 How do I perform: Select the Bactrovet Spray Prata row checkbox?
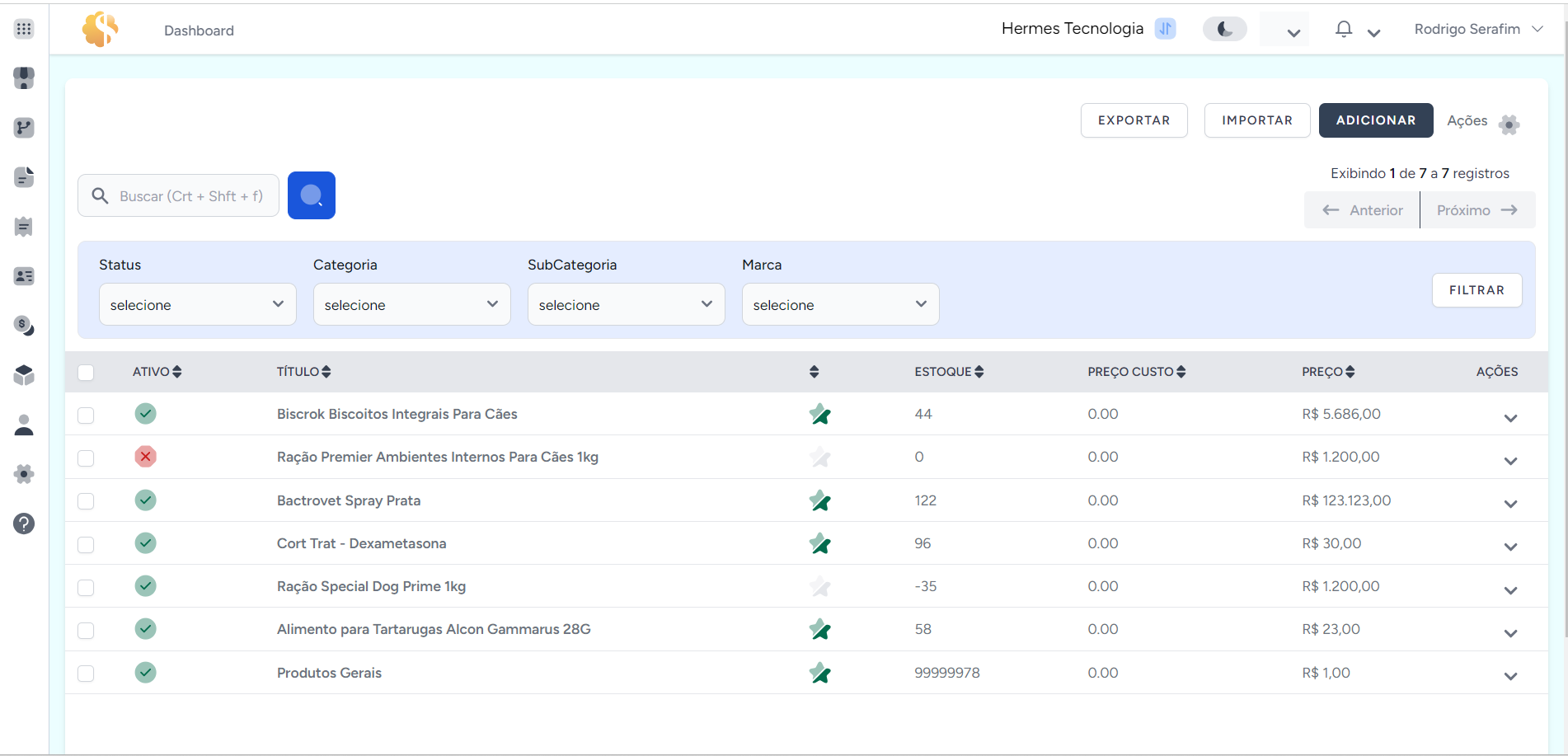coord(86,501)
